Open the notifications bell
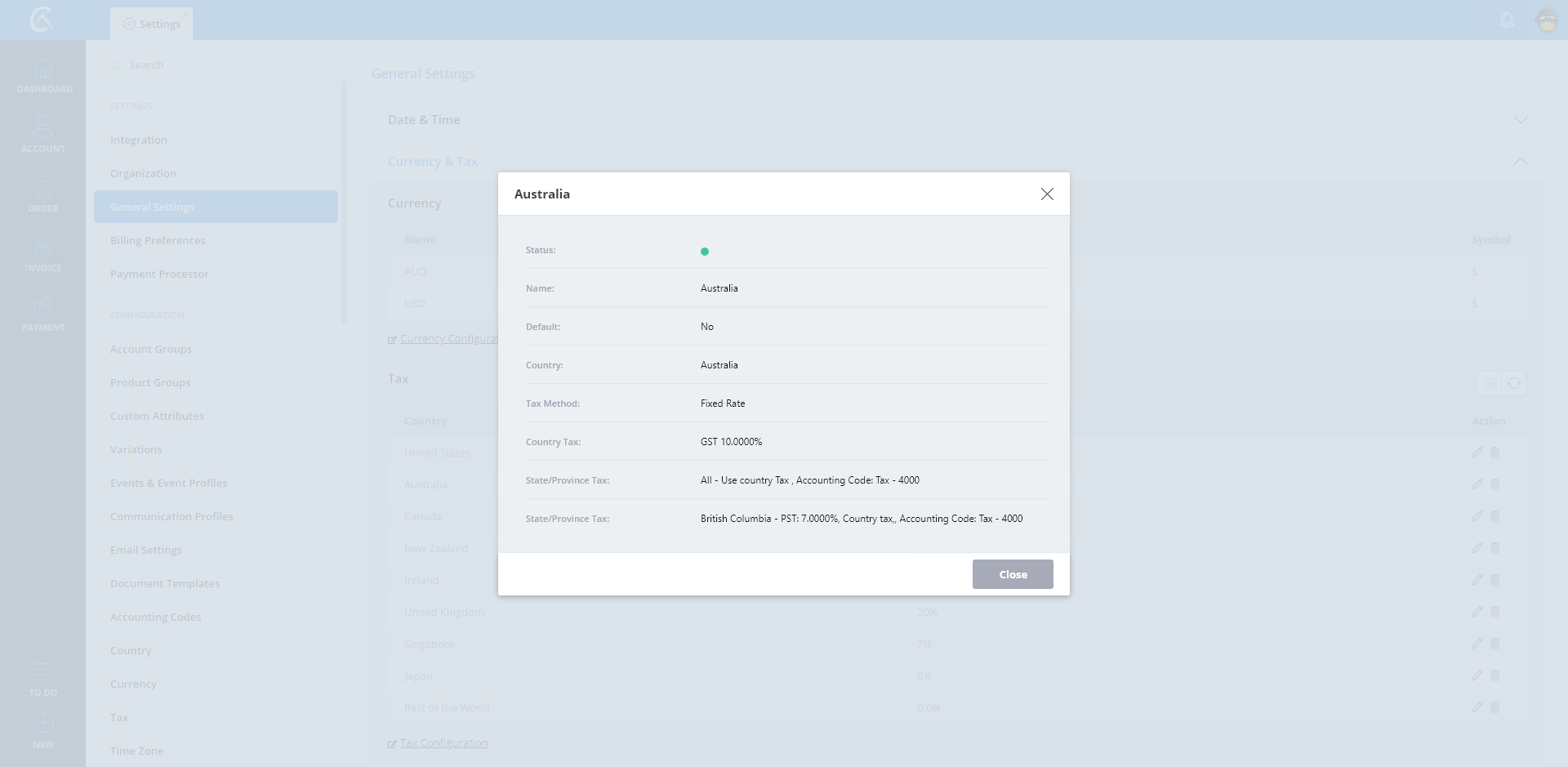Screen dimensions: 1568x767 point(1507,20)
